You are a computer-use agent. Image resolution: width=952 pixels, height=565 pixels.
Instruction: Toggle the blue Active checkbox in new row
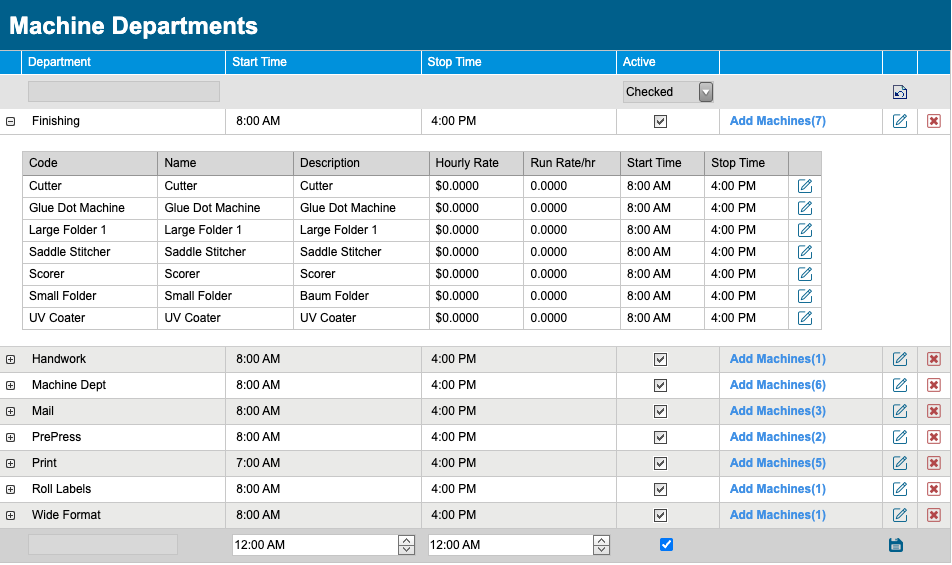click(666, 544)
